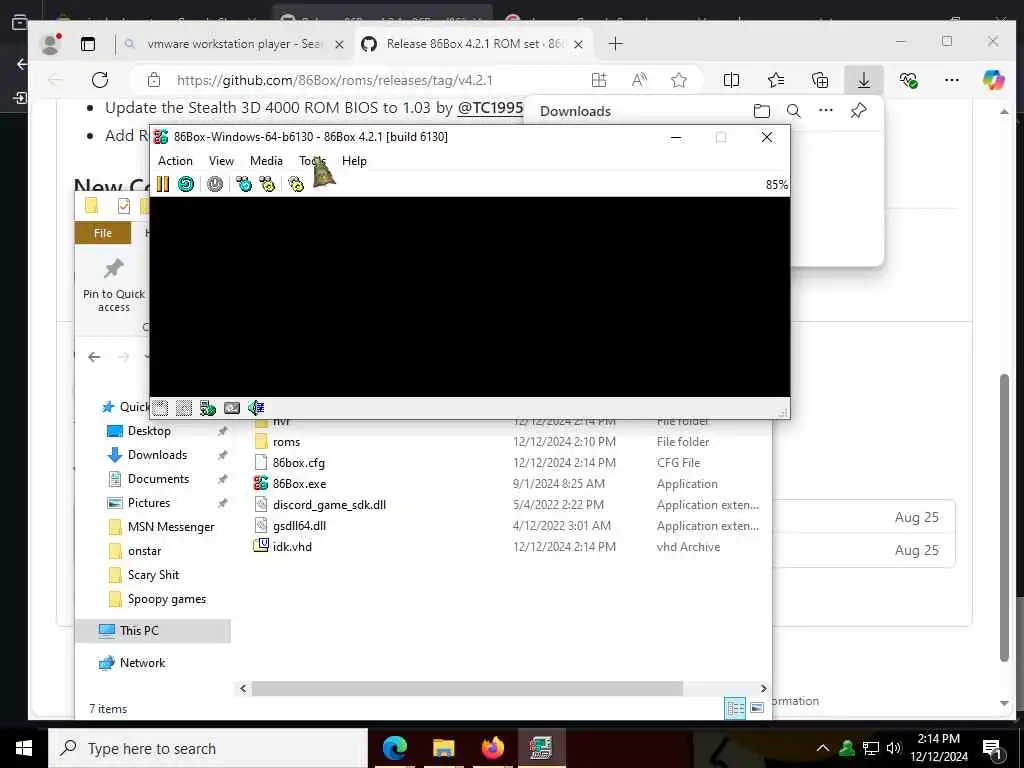
Task: Open Help menu in 86Box
Action: [354, 161]
